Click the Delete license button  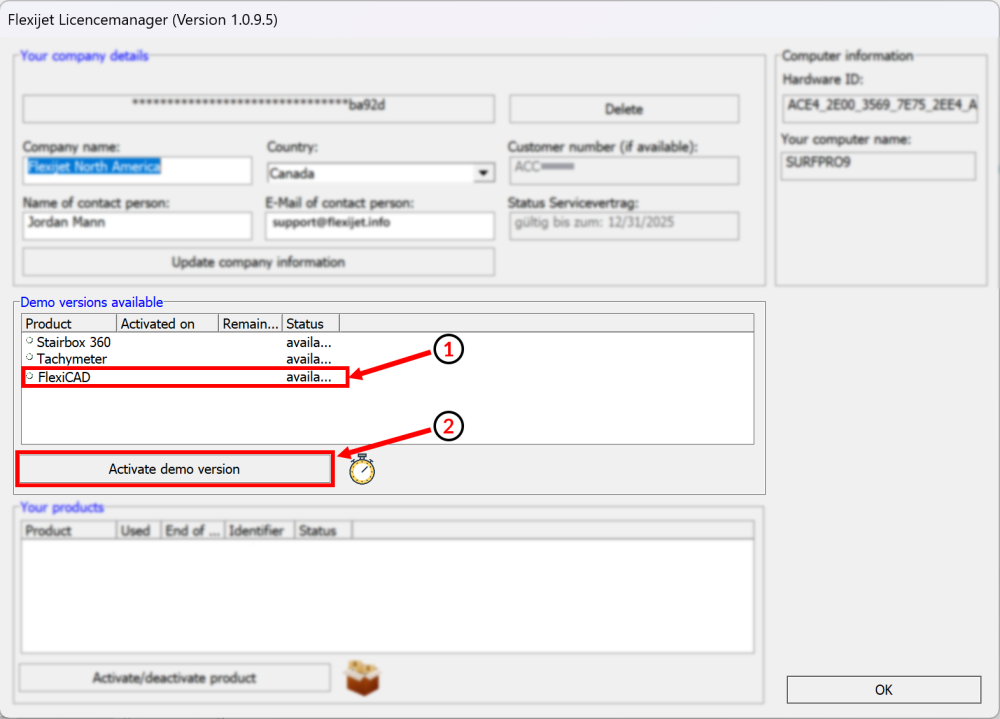pos(624,109)
